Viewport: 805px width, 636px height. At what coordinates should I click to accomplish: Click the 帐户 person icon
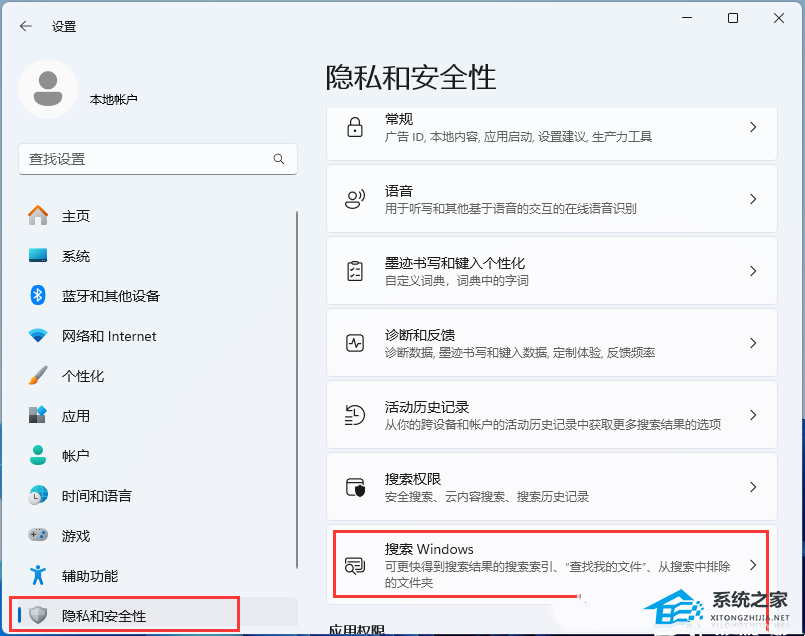point(38,455)
